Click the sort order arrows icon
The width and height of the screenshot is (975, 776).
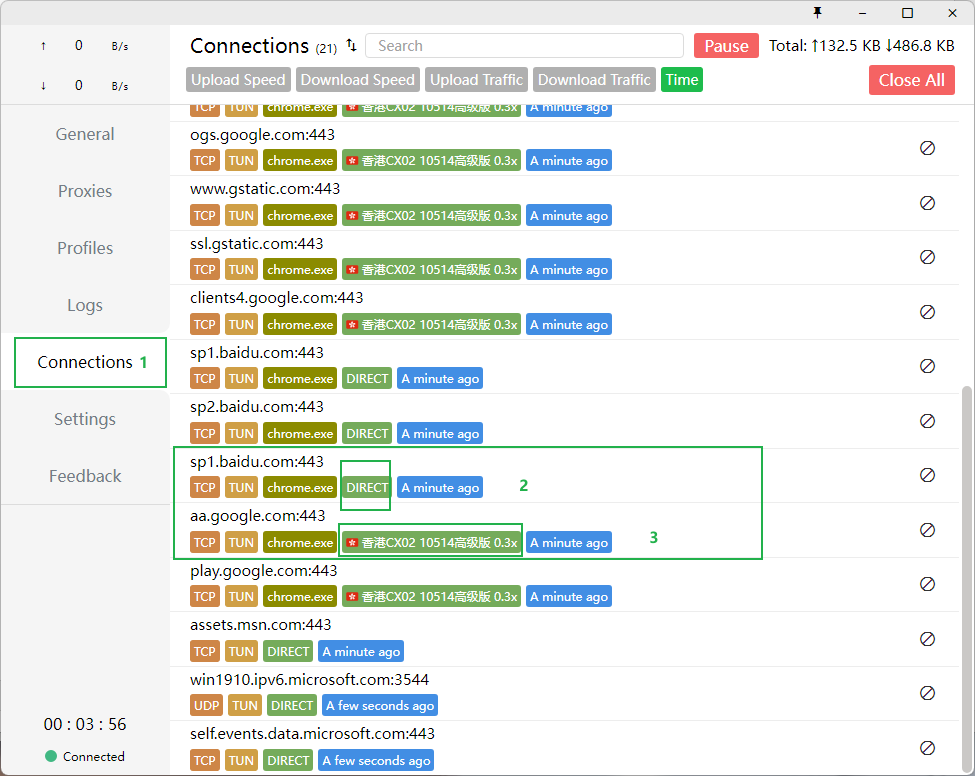point(351,46)
